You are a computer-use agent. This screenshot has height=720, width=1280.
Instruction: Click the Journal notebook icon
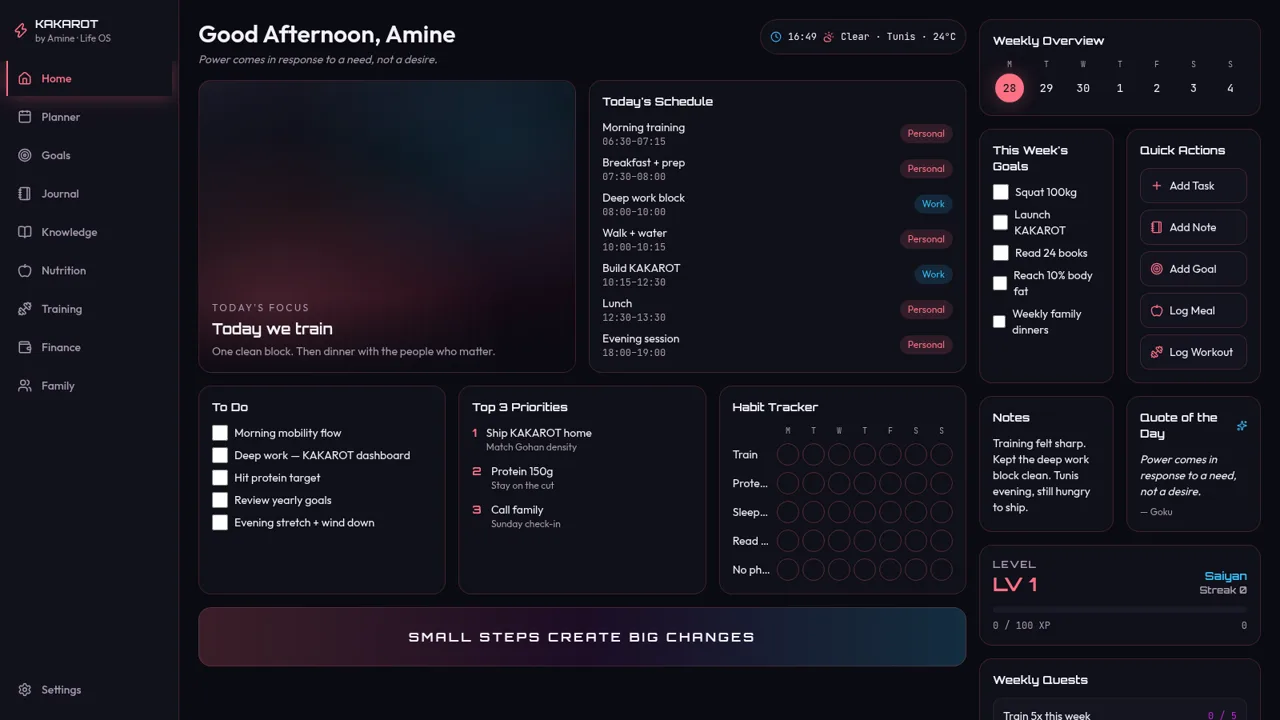click(x=25, y=194)
